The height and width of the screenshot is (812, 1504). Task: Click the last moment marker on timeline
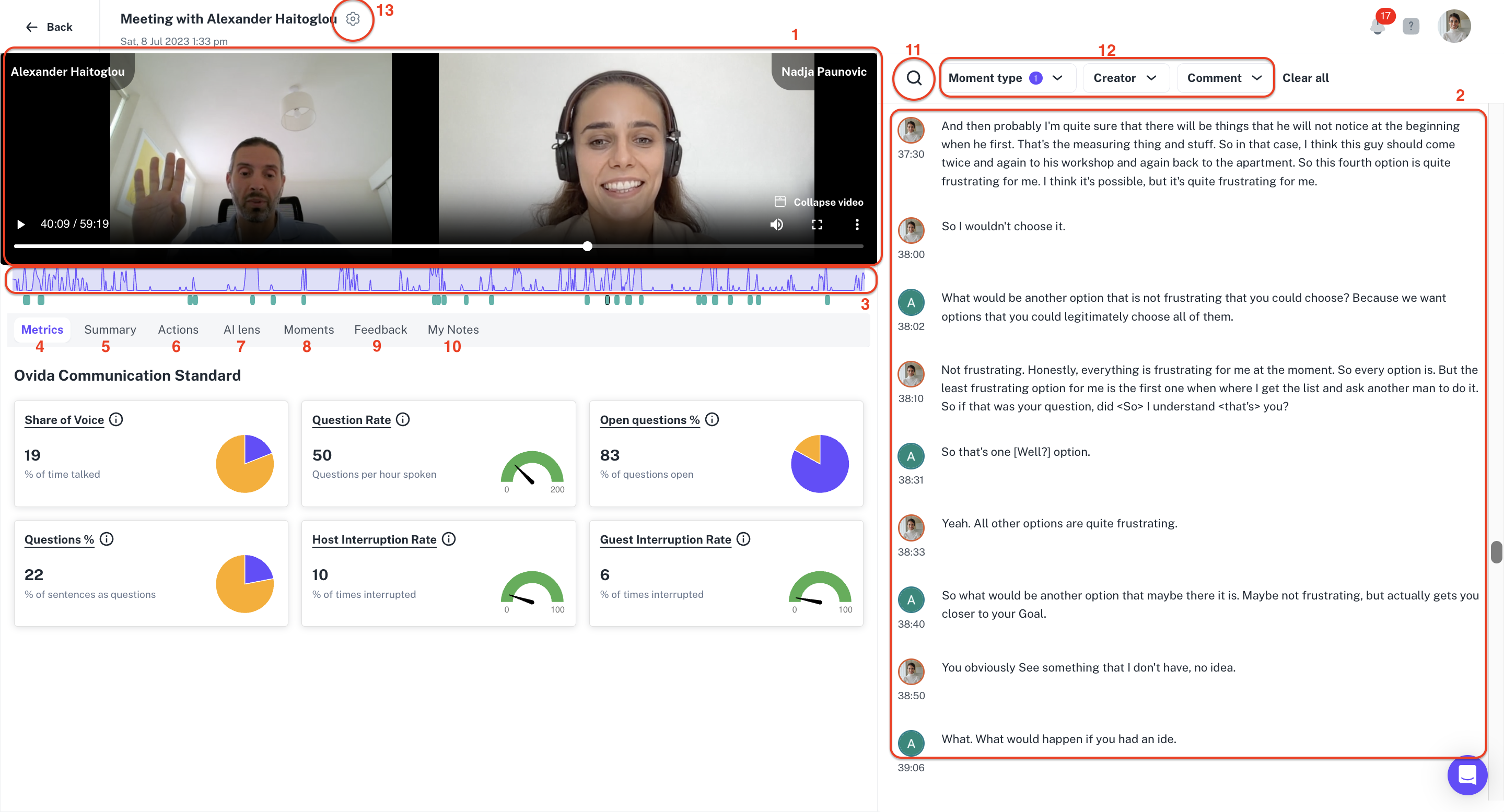827,300
